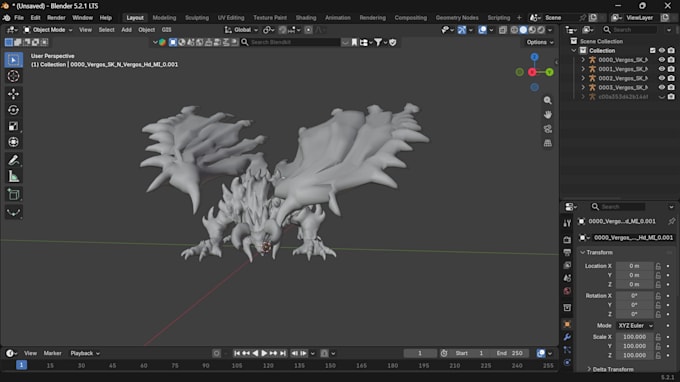The height and width of the screenshot is (382, 680).
Task: Hide 0003_Vergos_SK object in viewport
Action: coord(662,87)
